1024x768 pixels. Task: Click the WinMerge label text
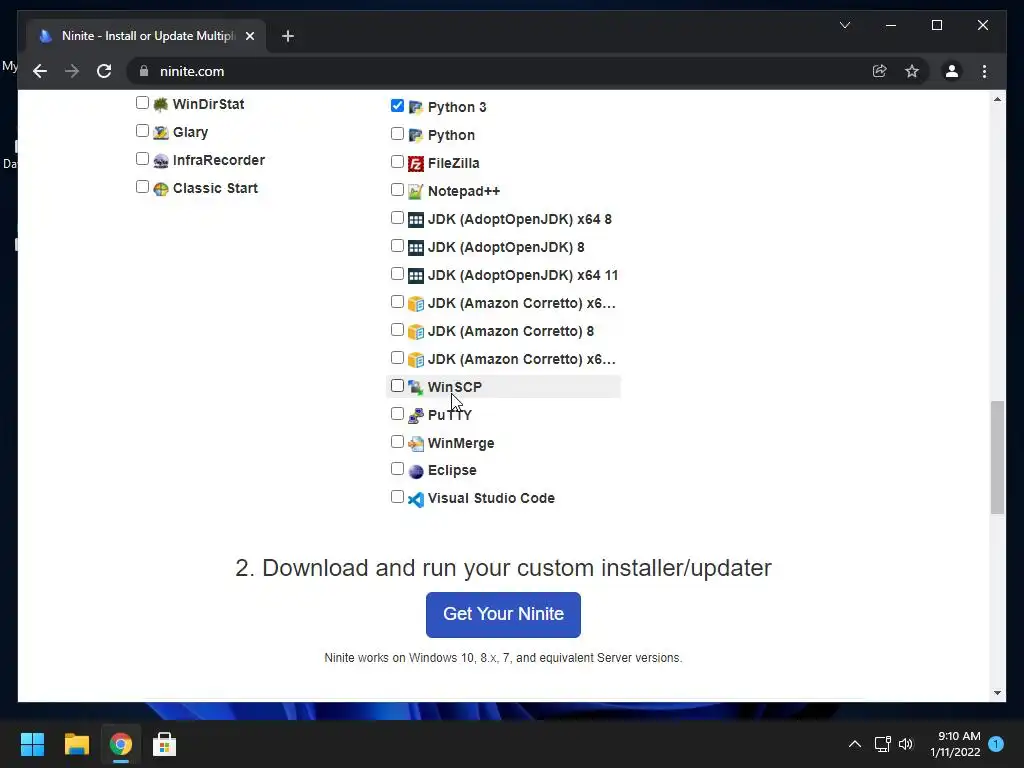(x=461, y=443)
